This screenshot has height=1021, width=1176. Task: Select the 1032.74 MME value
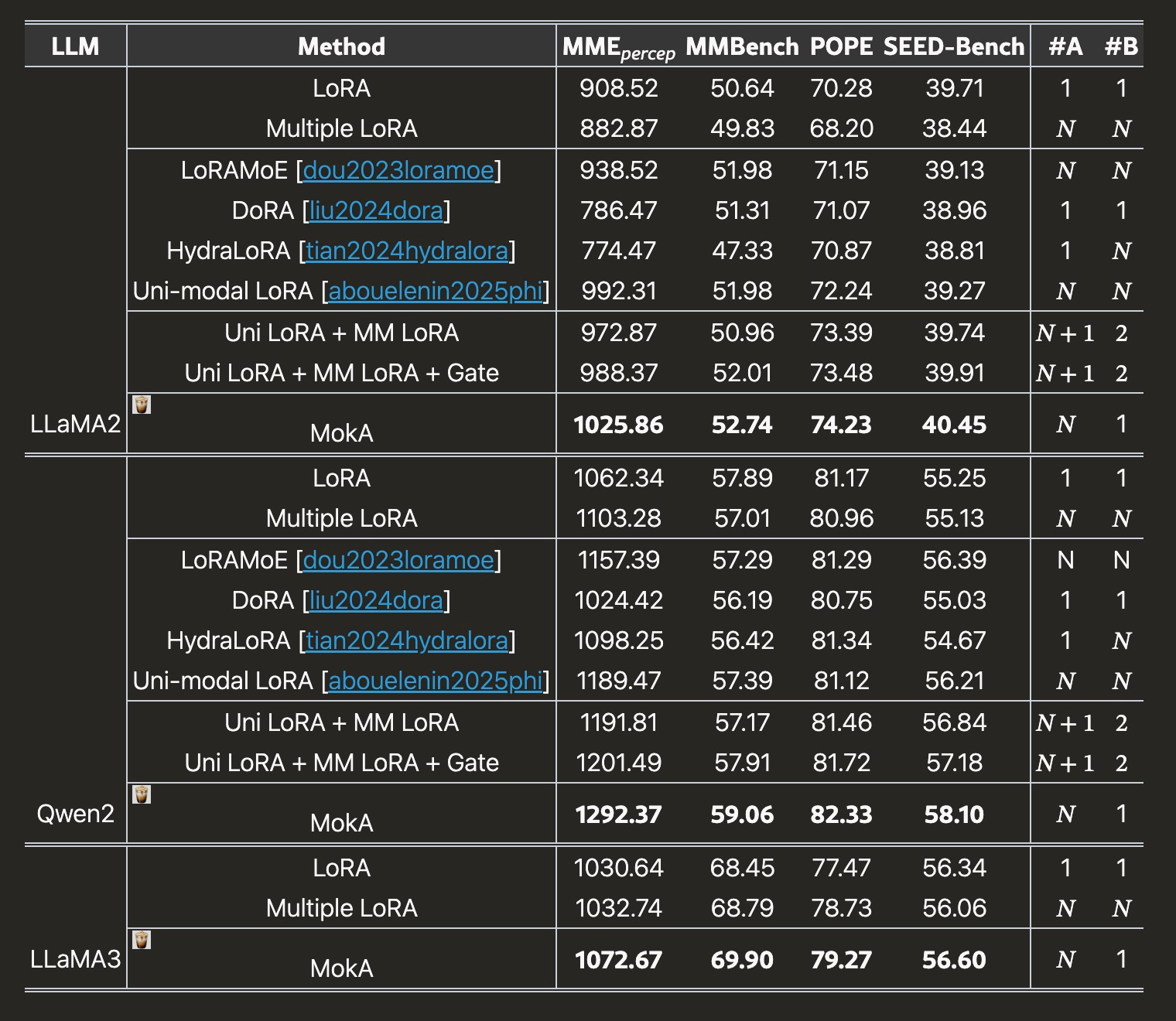(x=618, y=908)
